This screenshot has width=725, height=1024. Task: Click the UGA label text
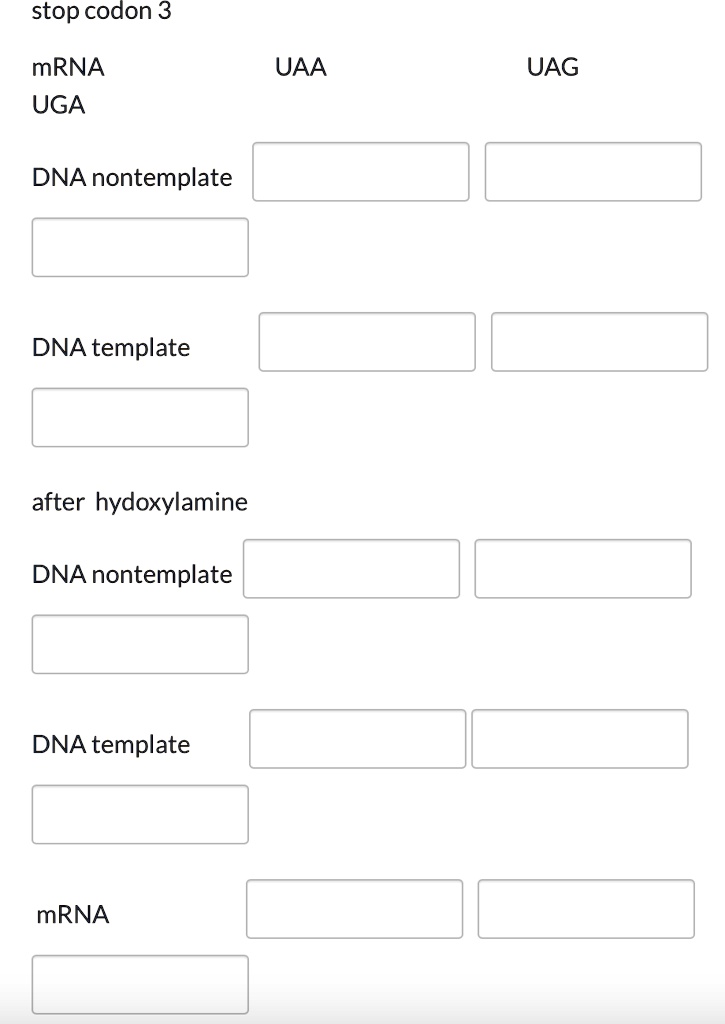58,104
